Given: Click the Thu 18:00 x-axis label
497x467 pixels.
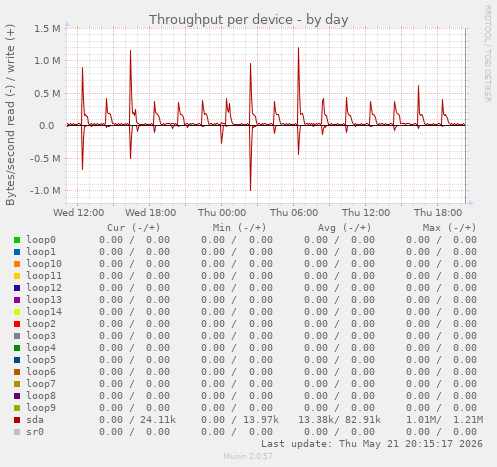Looking at the screenshot, I should pos(438,213).
